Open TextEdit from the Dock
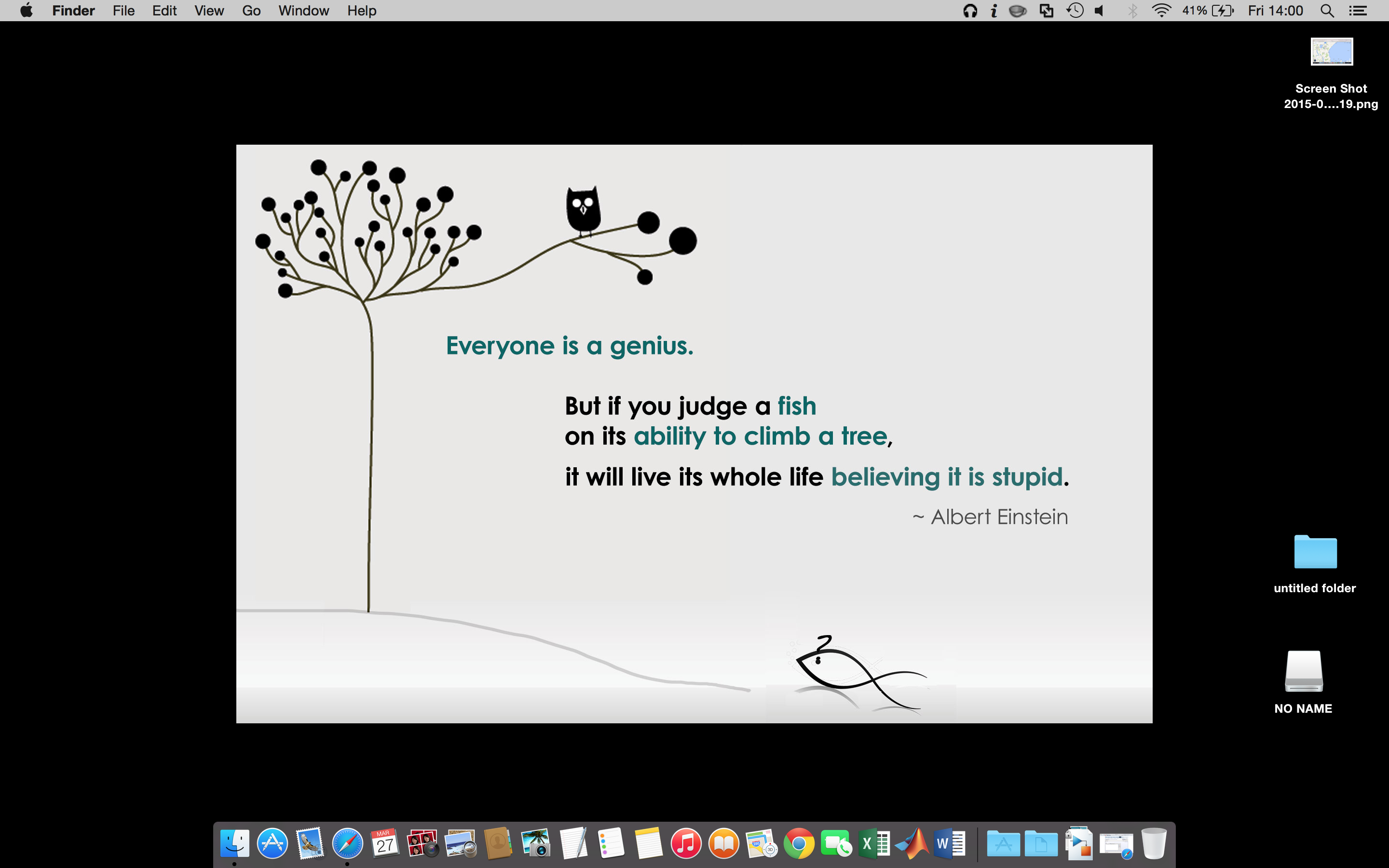1389x868 pixels. coord(573,843)
